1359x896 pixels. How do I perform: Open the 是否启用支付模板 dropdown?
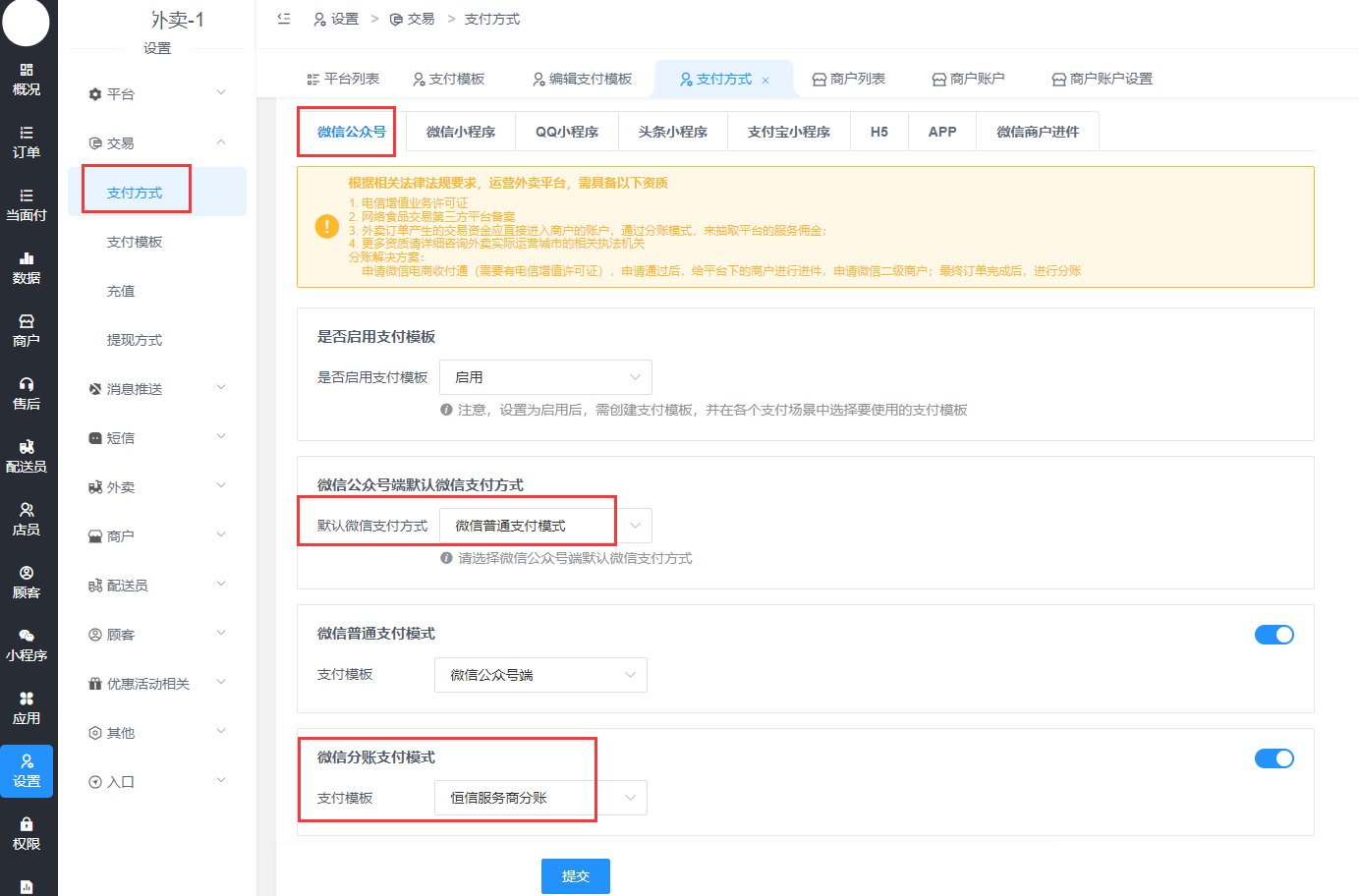tap(545, 377)
